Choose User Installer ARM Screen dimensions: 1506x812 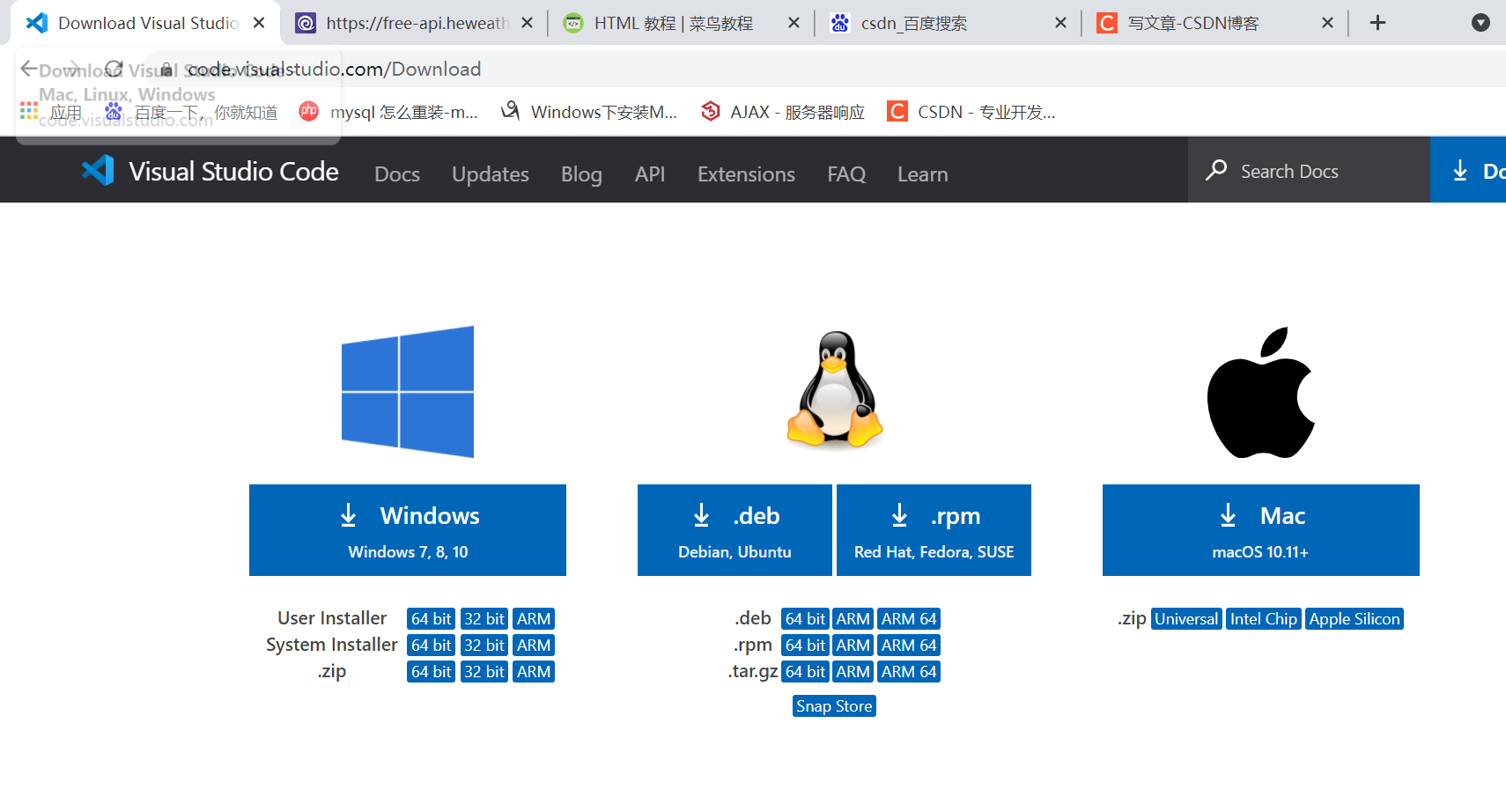coord(534,619)
